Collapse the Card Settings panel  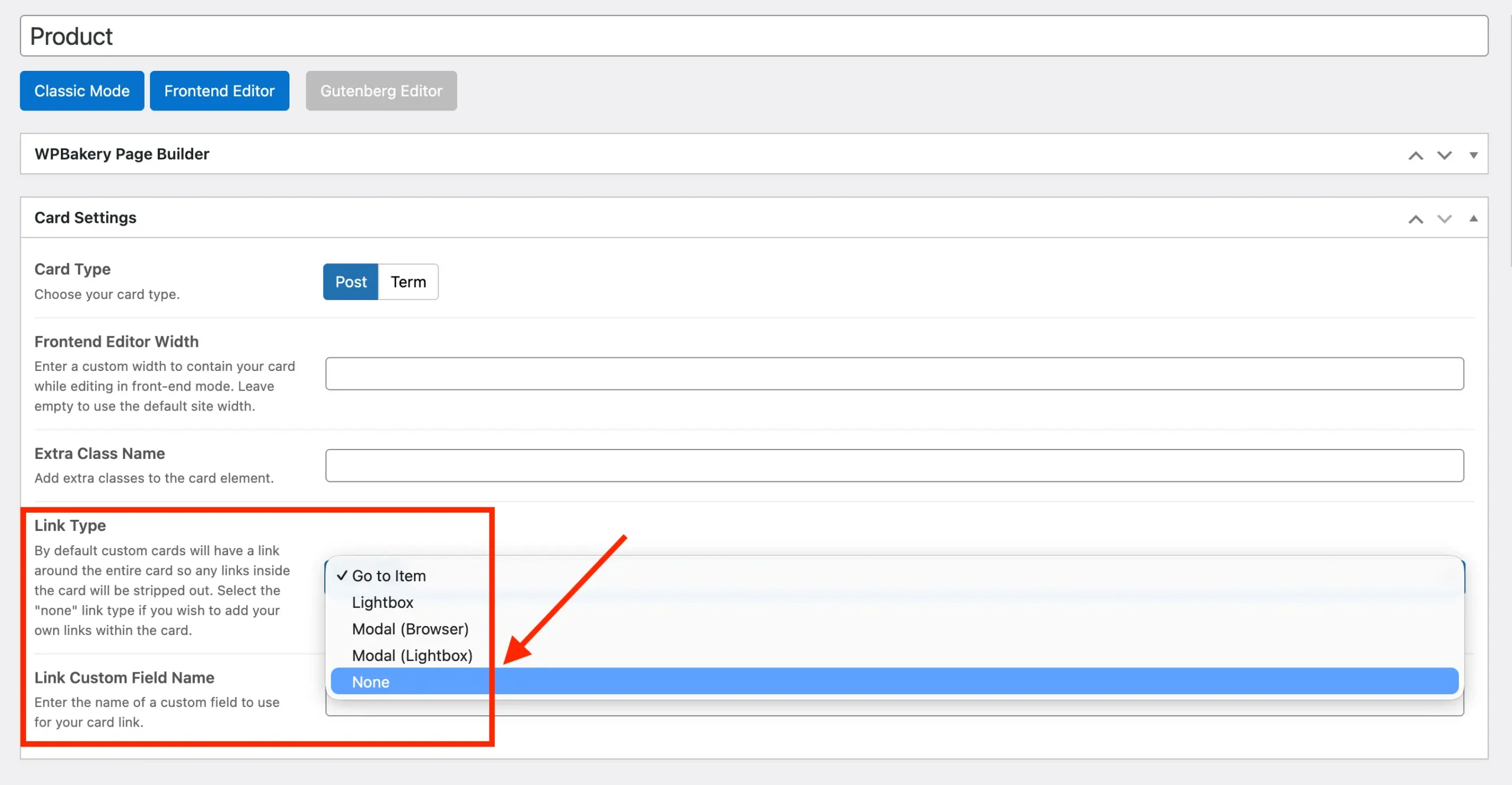pyautogui.click(x=1473, y=219)
